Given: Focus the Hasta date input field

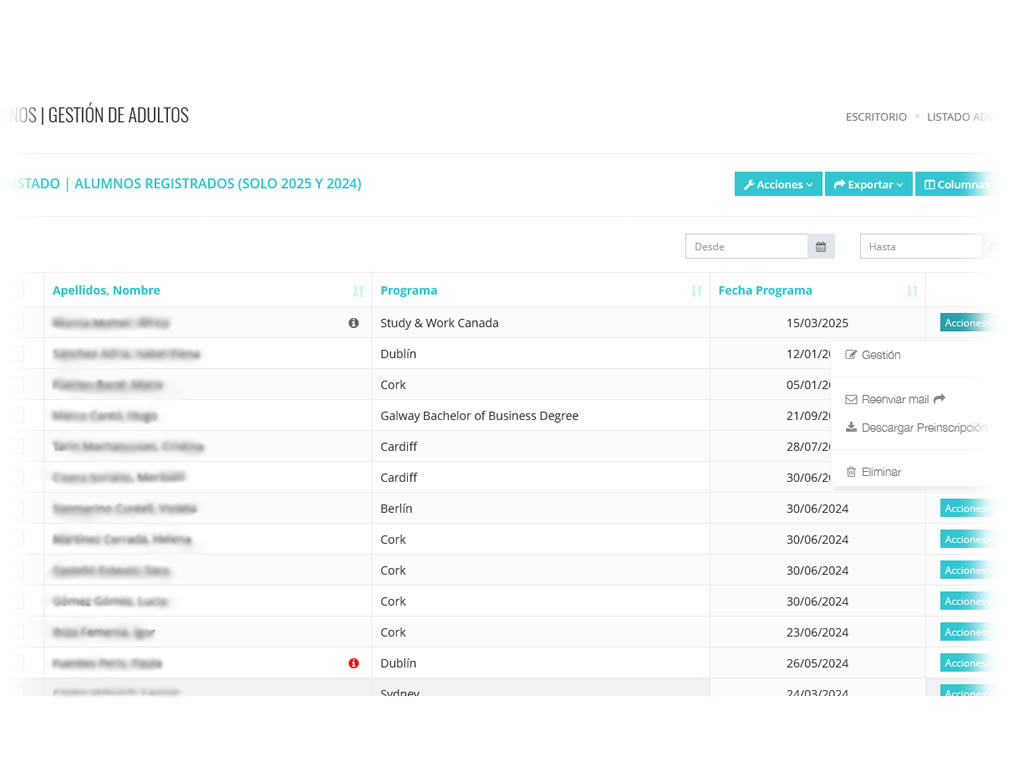Looking at the screenshot, I should point(920,247).
